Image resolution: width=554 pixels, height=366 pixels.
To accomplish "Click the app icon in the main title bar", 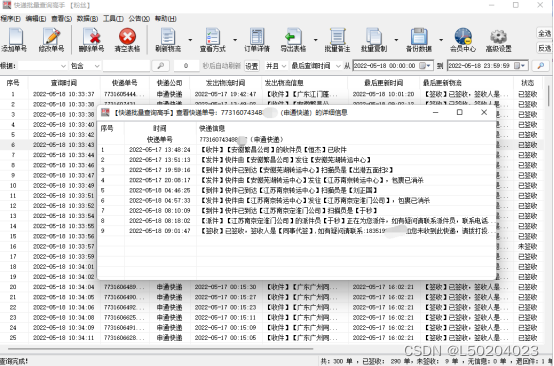I will (6, 5).
